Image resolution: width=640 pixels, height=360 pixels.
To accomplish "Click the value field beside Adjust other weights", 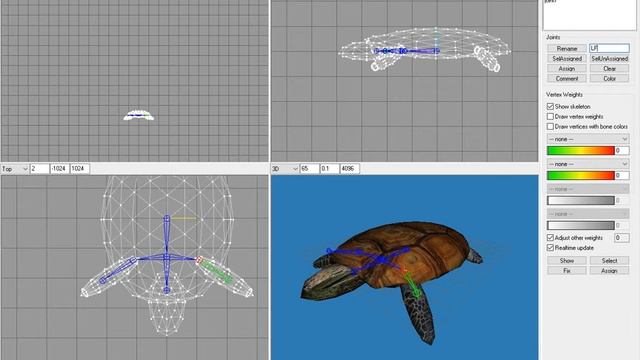I will (x=621, y=238).
